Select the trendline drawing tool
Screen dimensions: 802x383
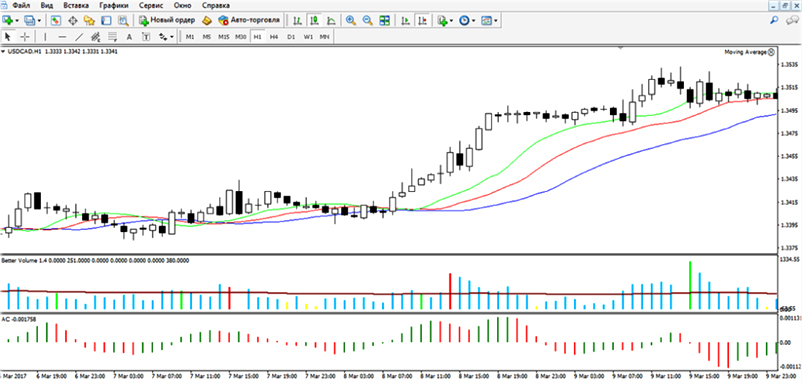click(79, 37)
